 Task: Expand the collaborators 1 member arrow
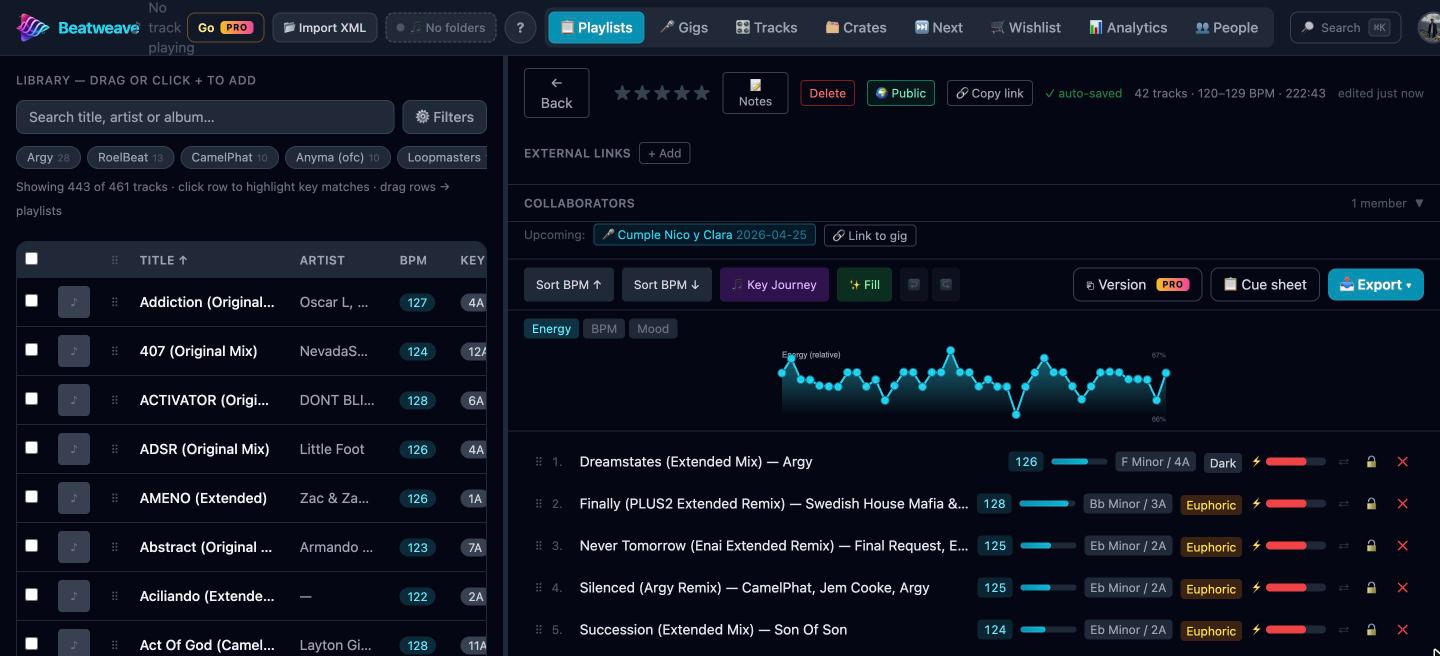point(1418,203)
